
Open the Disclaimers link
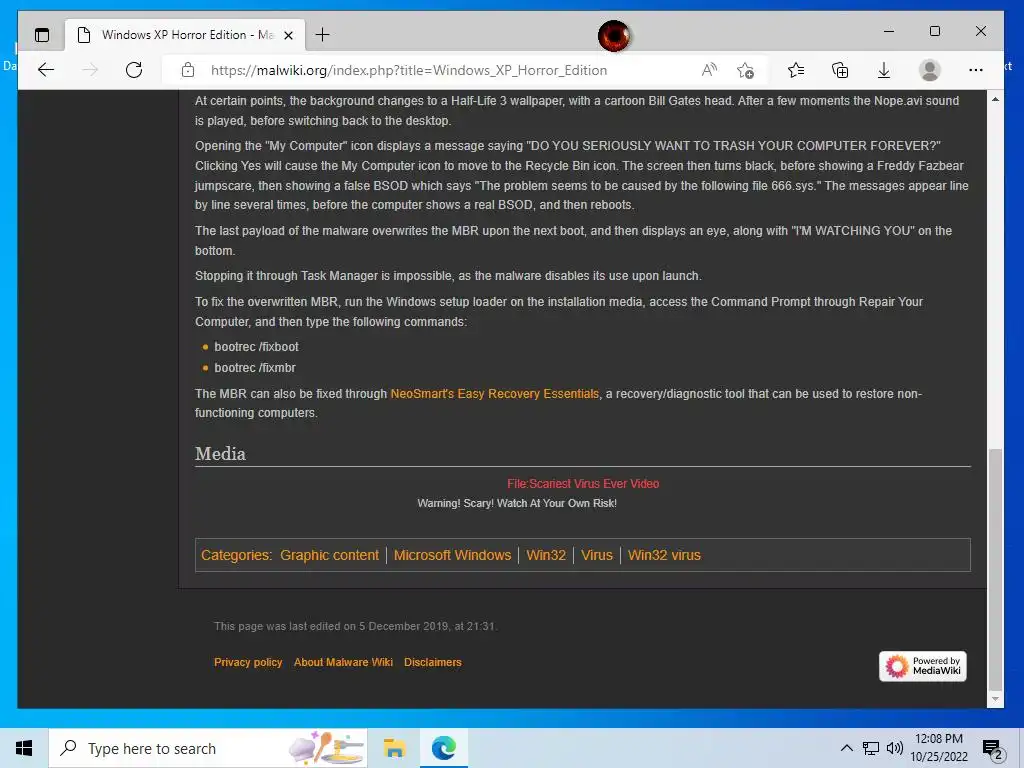coord(433,662)
